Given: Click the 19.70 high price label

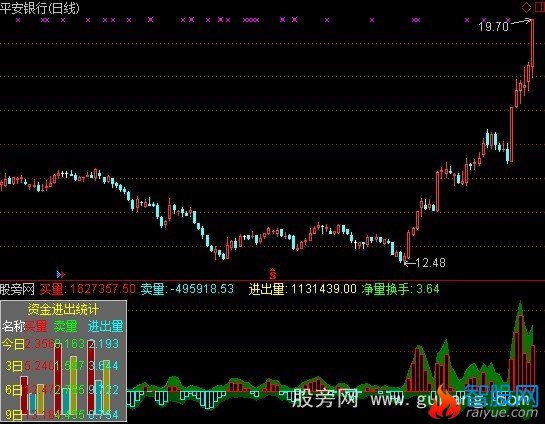Looking at the screenshot, I should [494, 26].
